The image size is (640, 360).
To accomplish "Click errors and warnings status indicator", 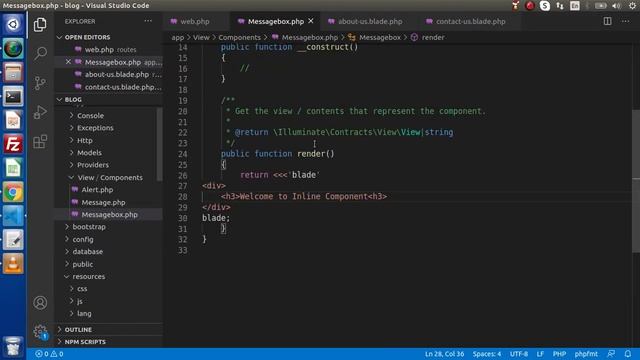I will [49, 354].
